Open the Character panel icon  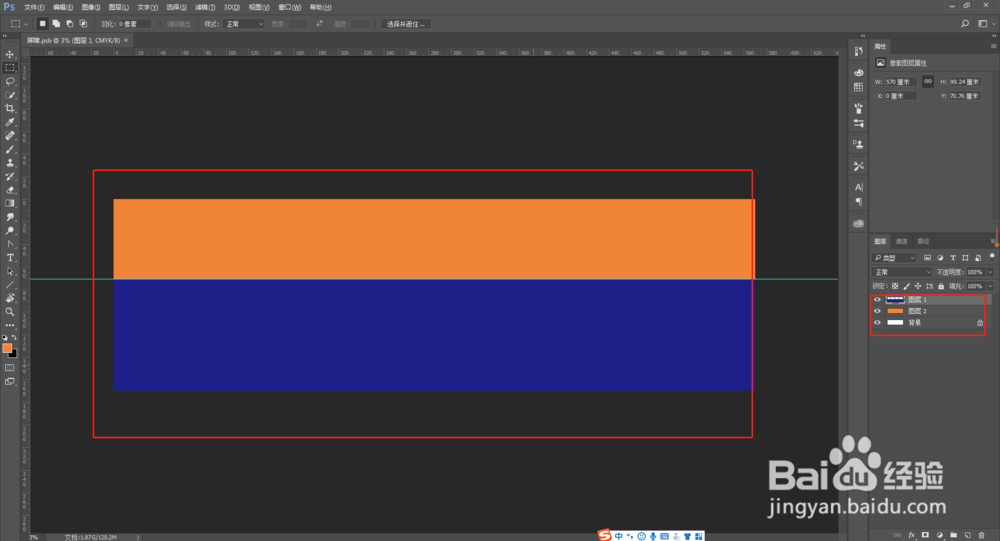point(858,187)
